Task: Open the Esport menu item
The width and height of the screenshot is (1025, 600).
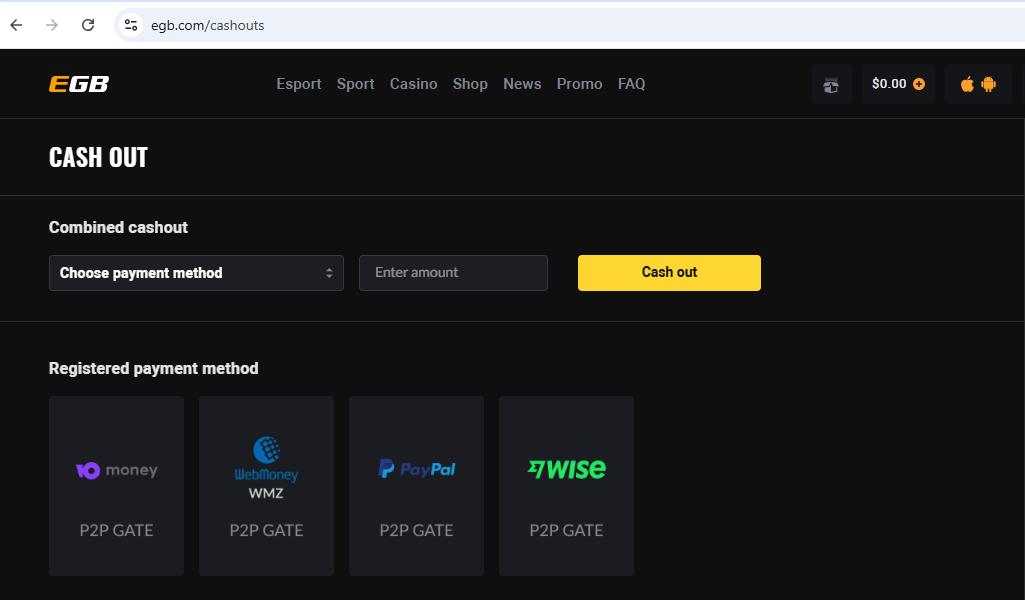Action: pos(299,84)
